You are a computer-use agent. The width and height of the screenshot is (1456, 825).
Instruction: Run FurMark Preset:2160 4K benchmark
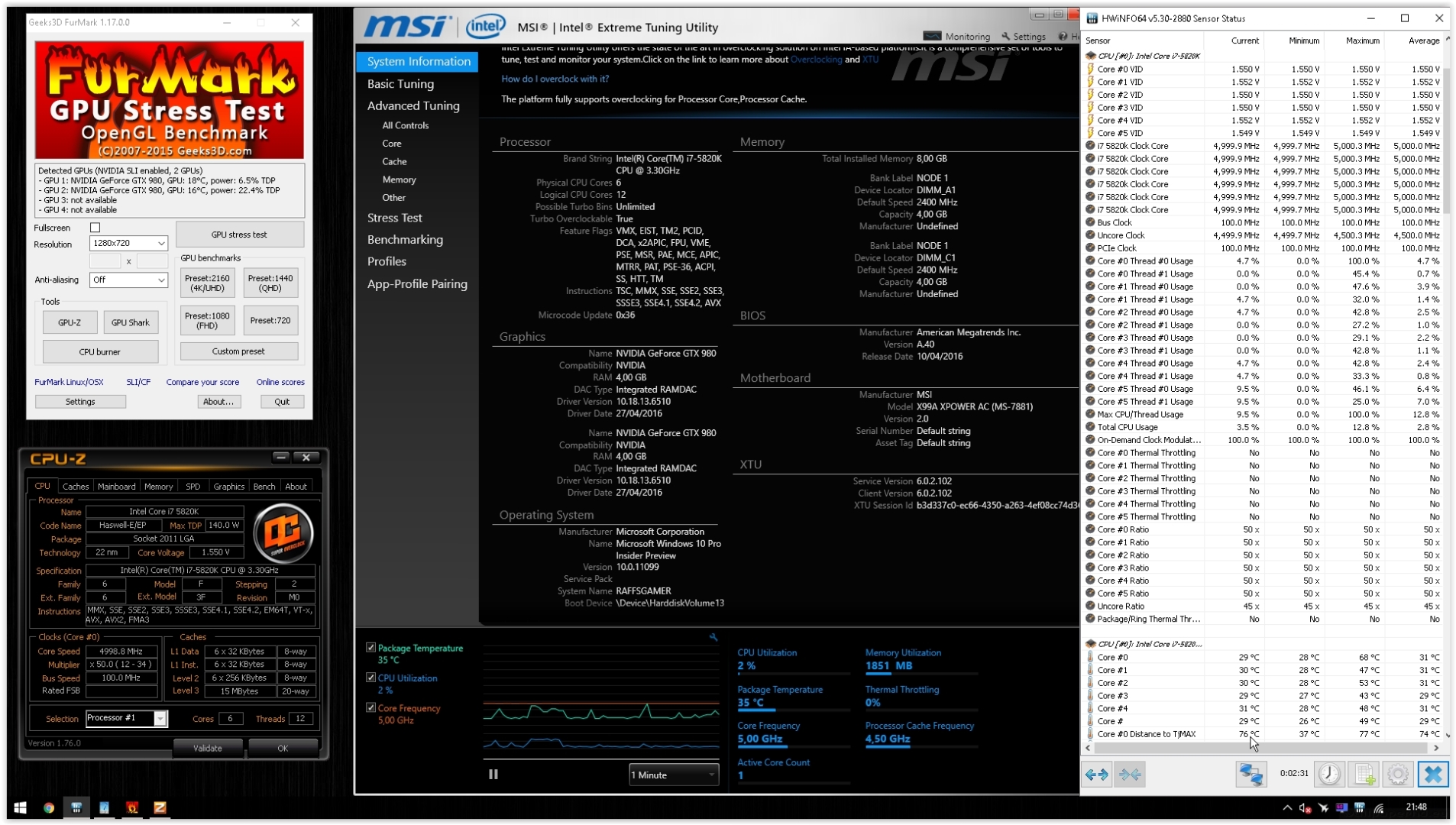[x=207, y=283]
